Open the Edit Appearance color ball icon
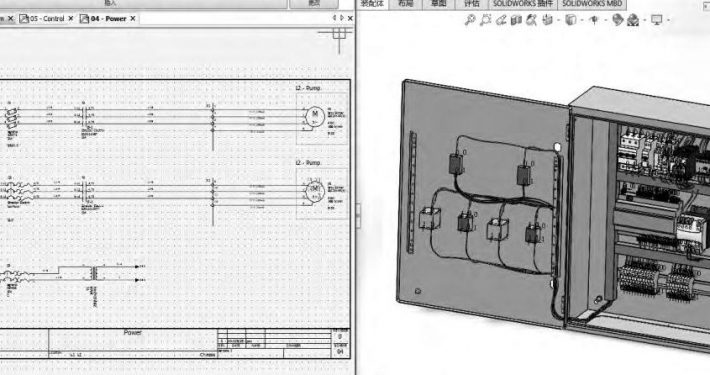This screenshot has width=710, height=375. tap(618, 20)
